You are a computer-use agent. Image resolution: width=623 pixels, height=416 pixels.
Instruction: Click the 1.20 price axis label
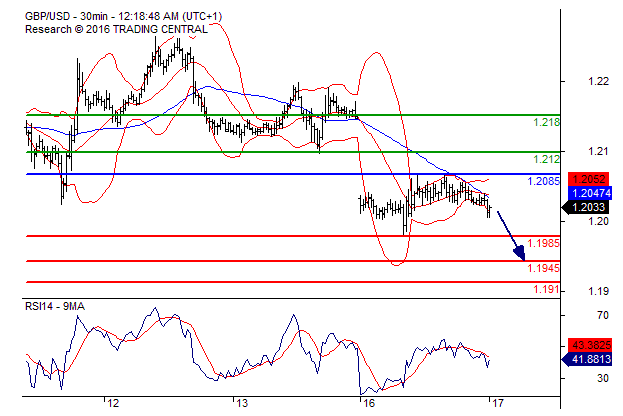[x=598, y=221]
